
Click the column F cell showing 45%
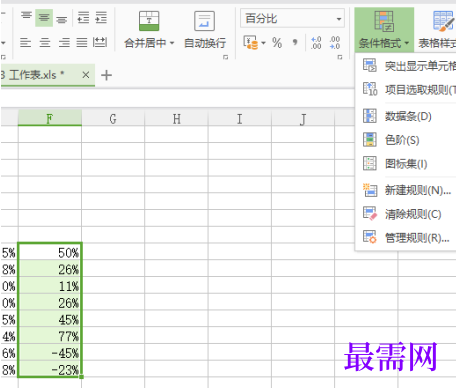[50, 319]
